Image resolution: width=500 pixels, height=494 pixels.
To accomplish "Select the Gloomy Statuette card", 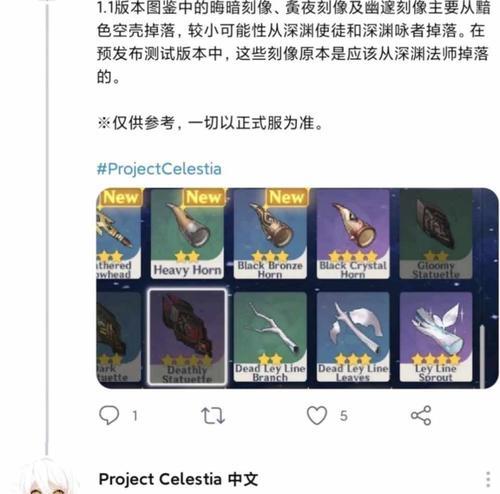I will point(436,234).
